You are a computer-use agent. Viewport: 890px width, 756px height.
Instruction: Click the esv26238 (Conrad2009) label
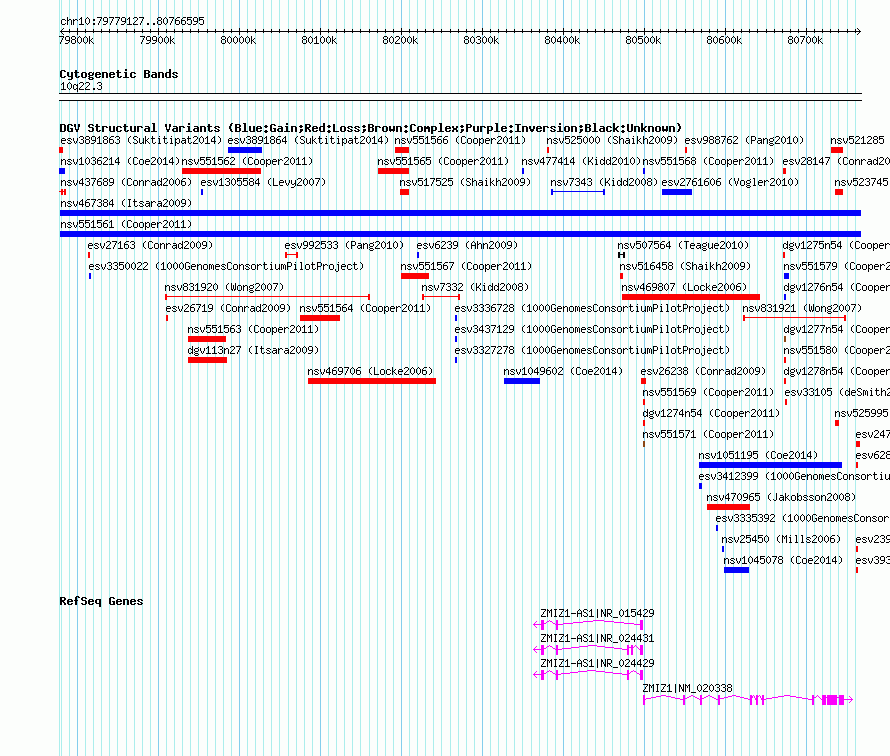[x=703, y=371]
